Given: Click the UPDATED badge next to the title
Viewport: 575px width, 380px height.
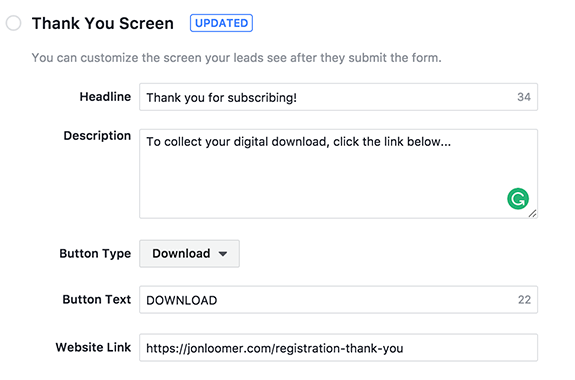Looking at the screenshot, I should (x=221, y=23).
